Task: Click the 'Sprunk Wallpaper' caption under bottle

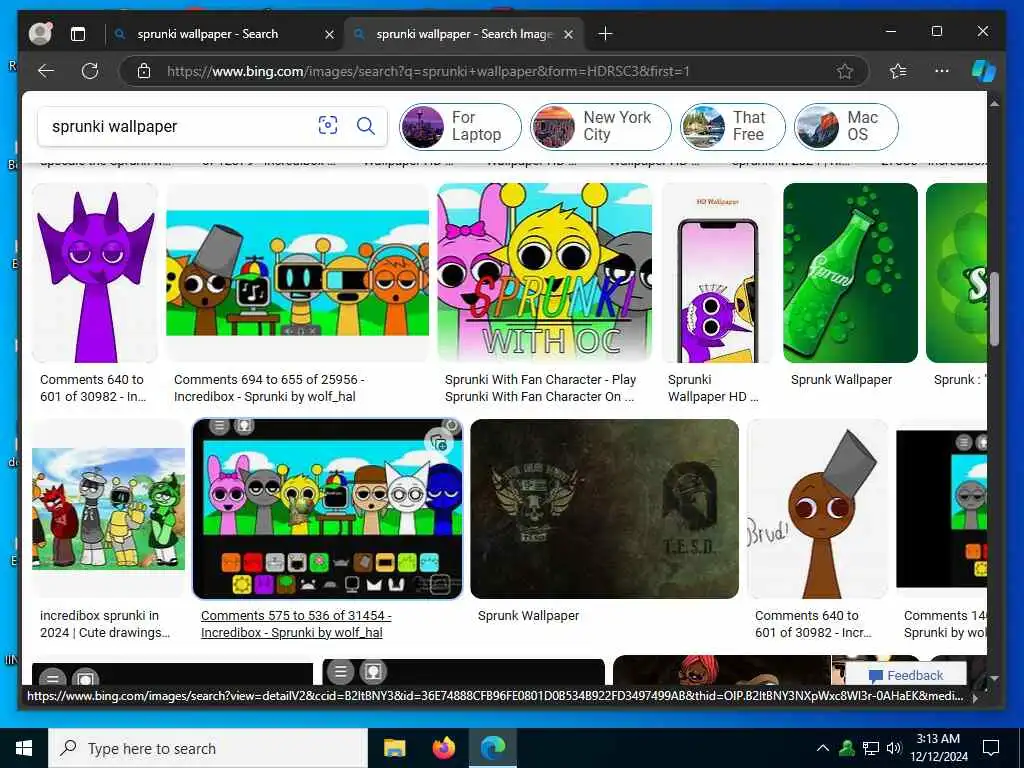Action: click(841, 379)
